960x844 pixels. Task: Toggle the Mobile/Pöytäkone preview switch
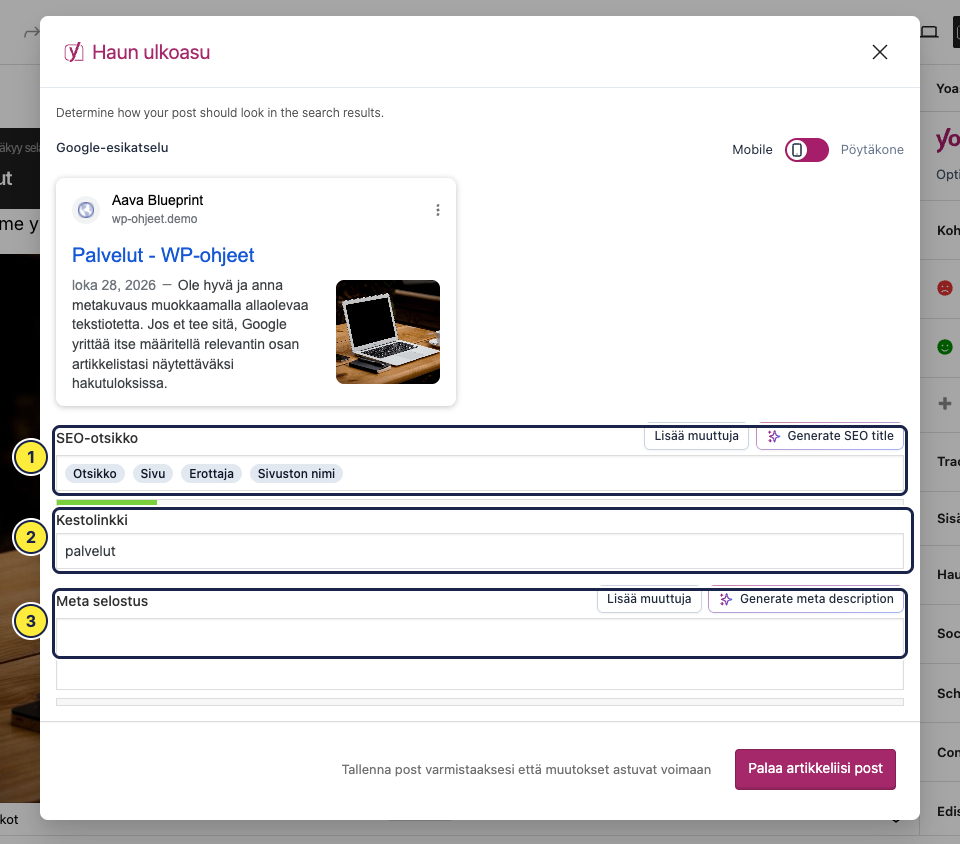(806, 150)
